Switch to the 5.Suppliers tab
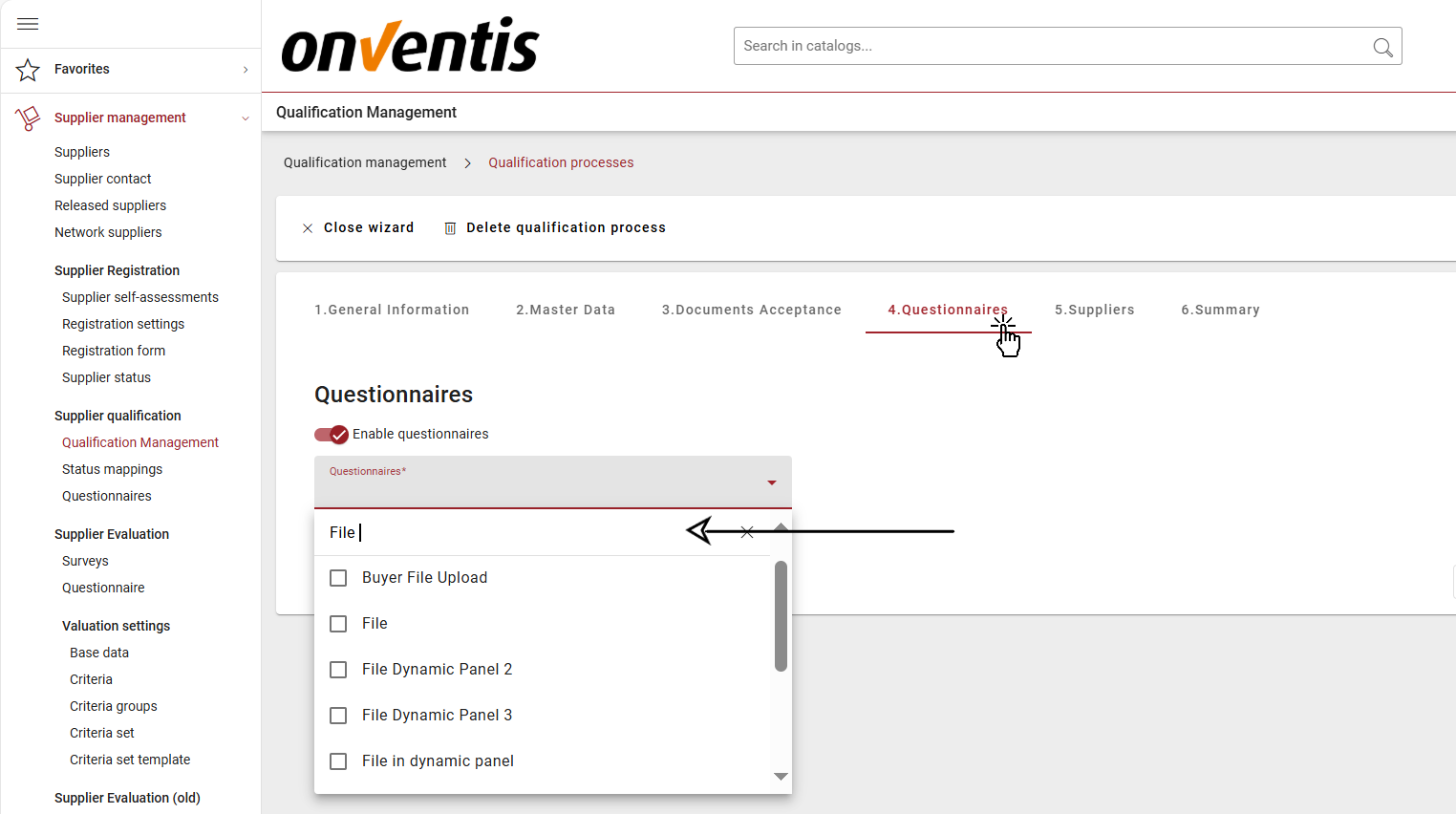1456x814 pixels. coord(1094,310)
